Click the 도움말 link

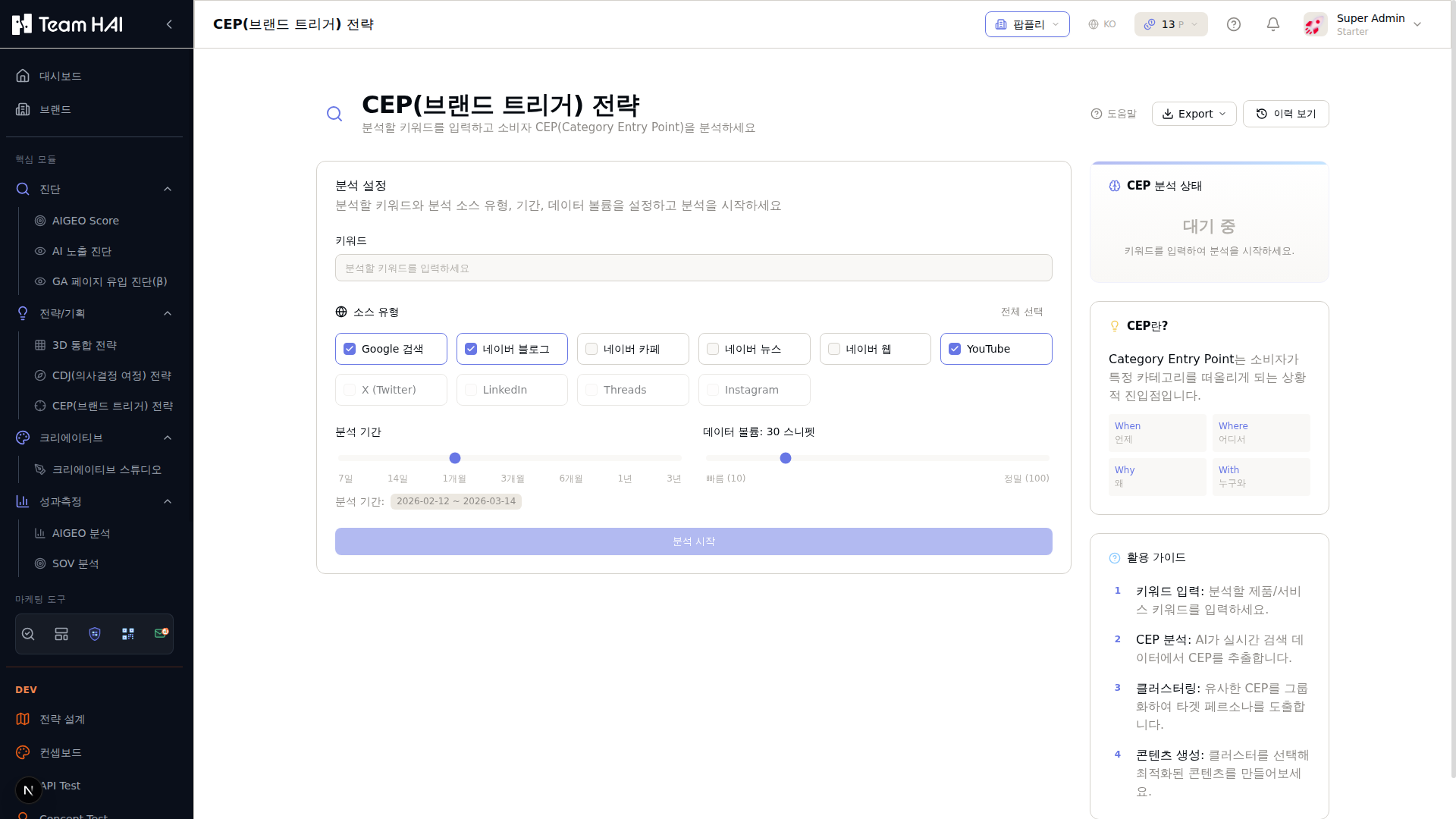coord(1113,114)
